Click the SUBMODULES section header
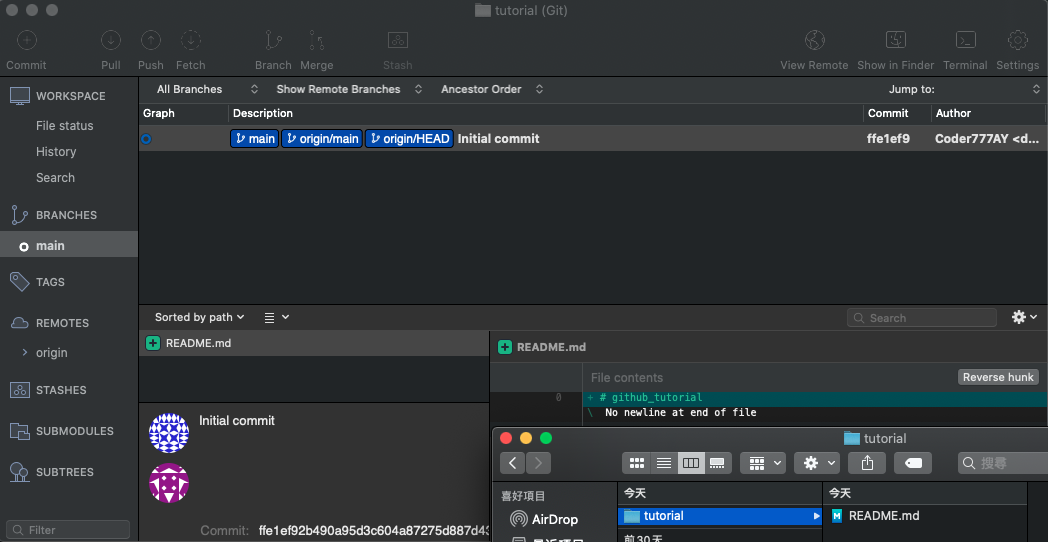1048x542 pixels. tap(75, 431)
